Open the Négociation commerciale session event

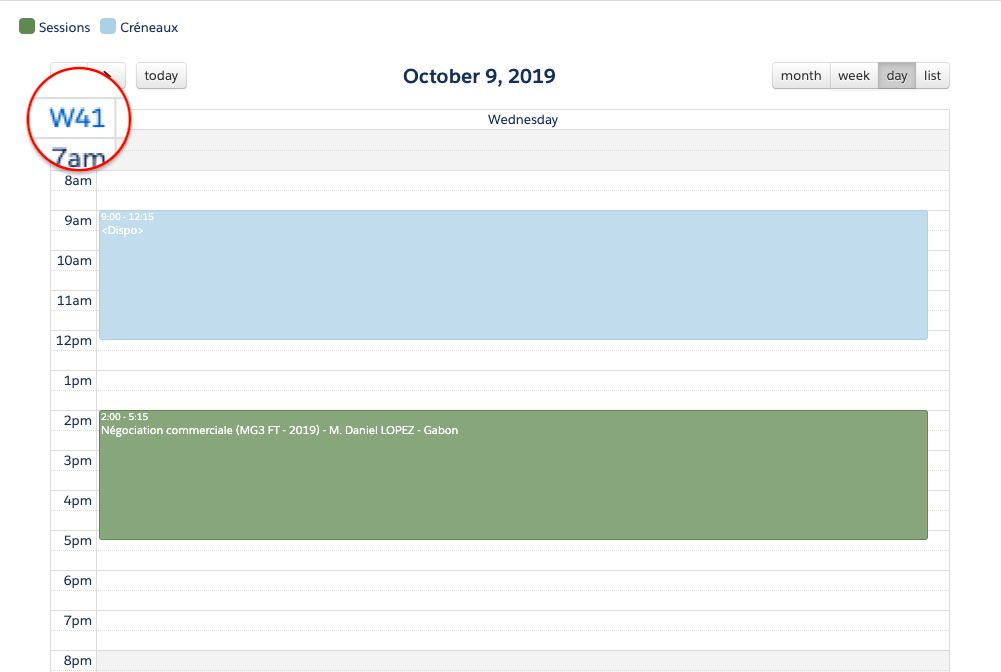513,475
